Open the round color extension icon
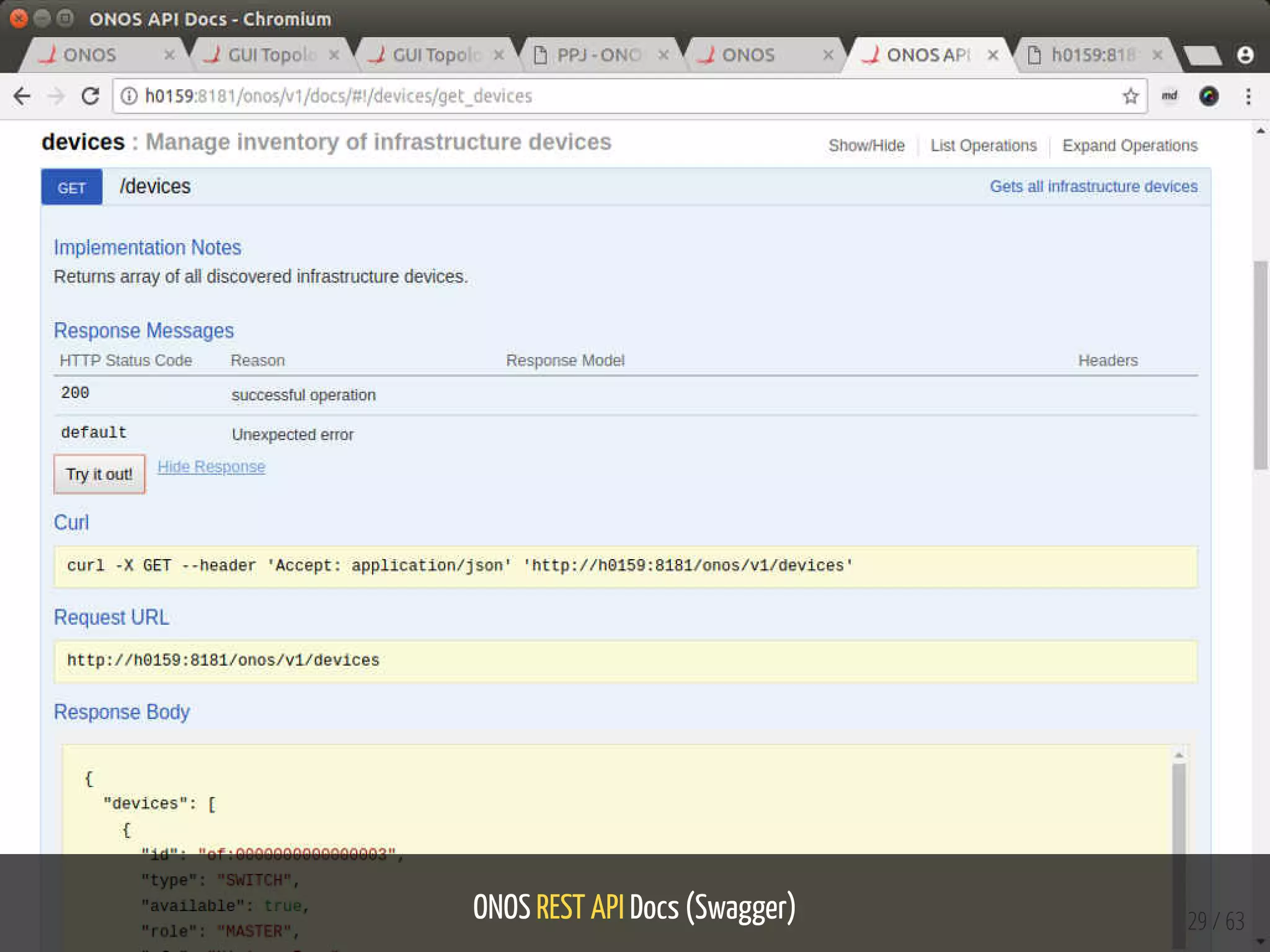The width and height of the screenshot is (1270, 952). (x=1209, y=96)
